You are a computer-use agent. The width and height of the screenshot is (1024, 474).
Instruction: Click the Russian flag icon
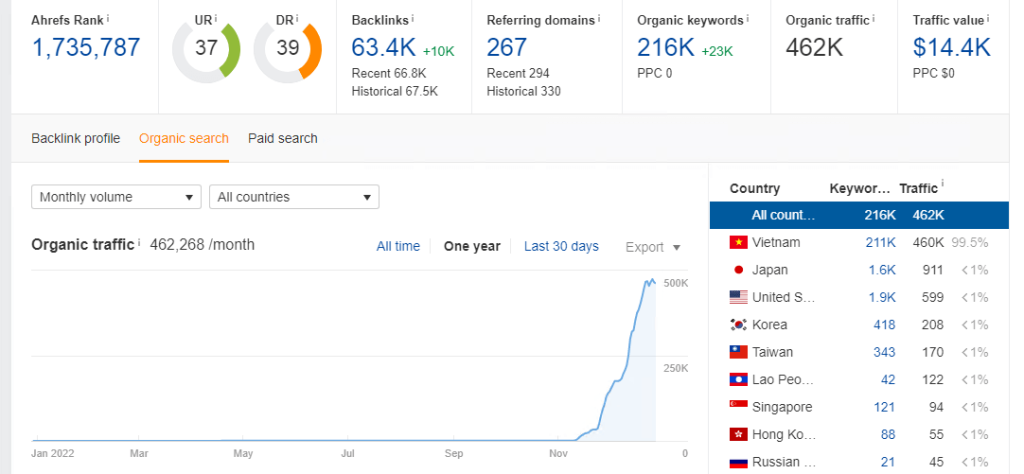[x=738, y=462]
